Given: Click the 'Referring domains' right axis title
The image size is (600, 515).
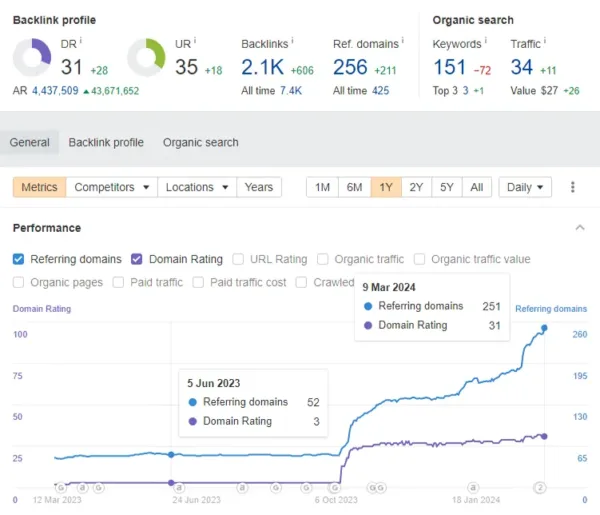Looking at the screenshot, I should coord(551,309).
